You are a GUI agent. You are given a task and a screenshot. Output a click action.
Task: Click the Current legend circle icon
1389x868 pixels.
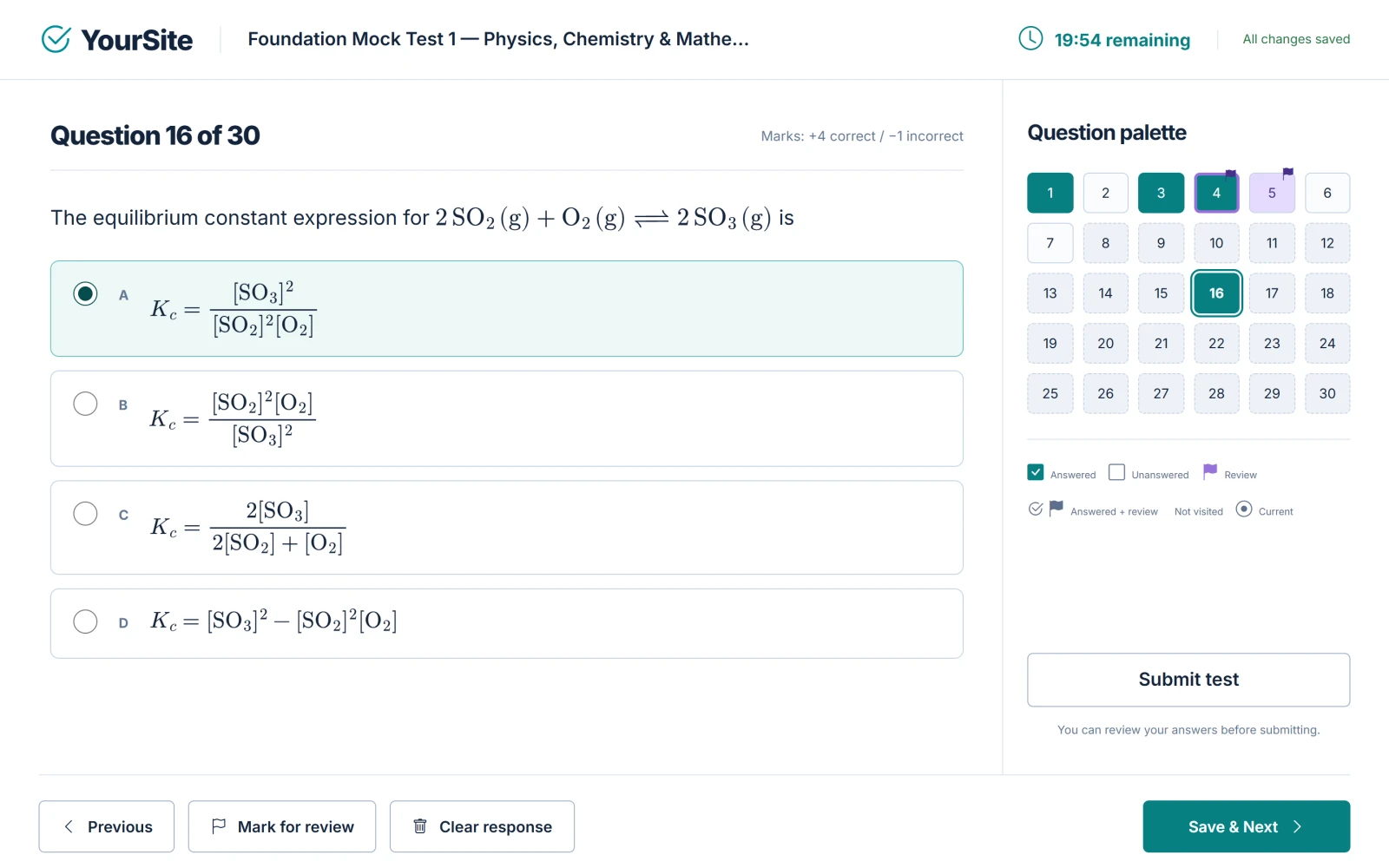coord(1244,509)
